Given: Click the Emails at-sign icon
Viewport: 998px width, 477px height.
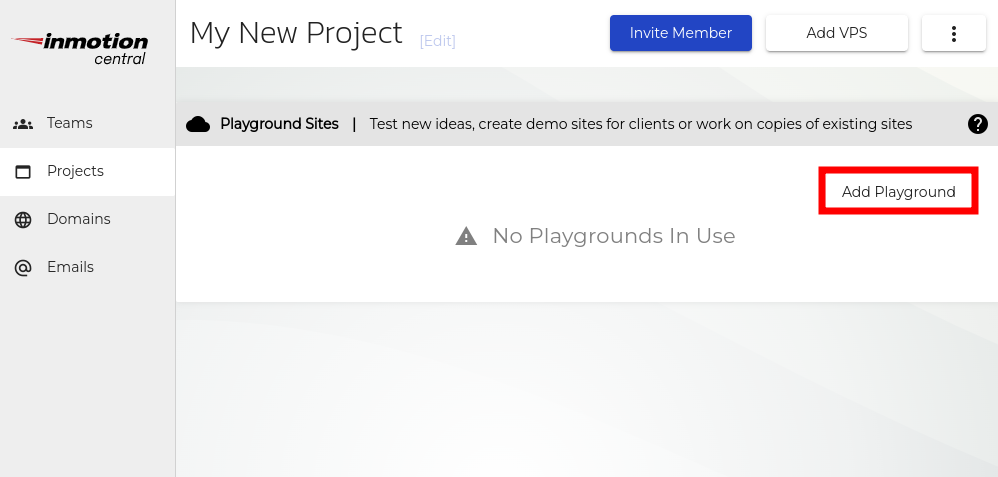Looking at the screenshot, I should 23,268.
